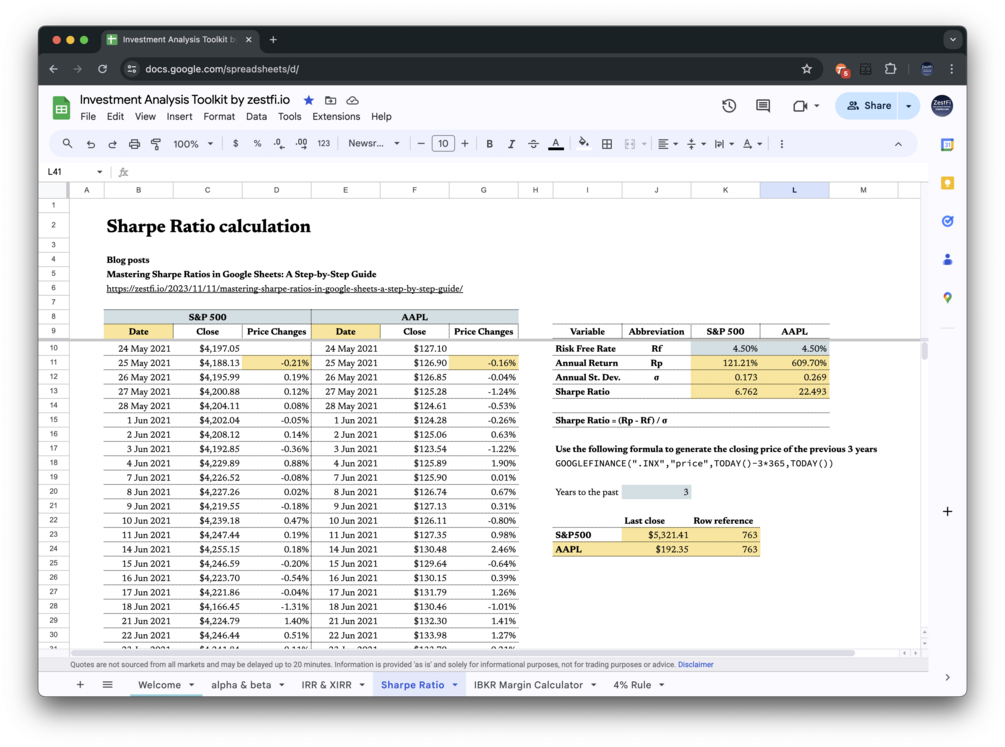Toggle strikethrough formatting
1005x747 pixels.
(533, 144)
